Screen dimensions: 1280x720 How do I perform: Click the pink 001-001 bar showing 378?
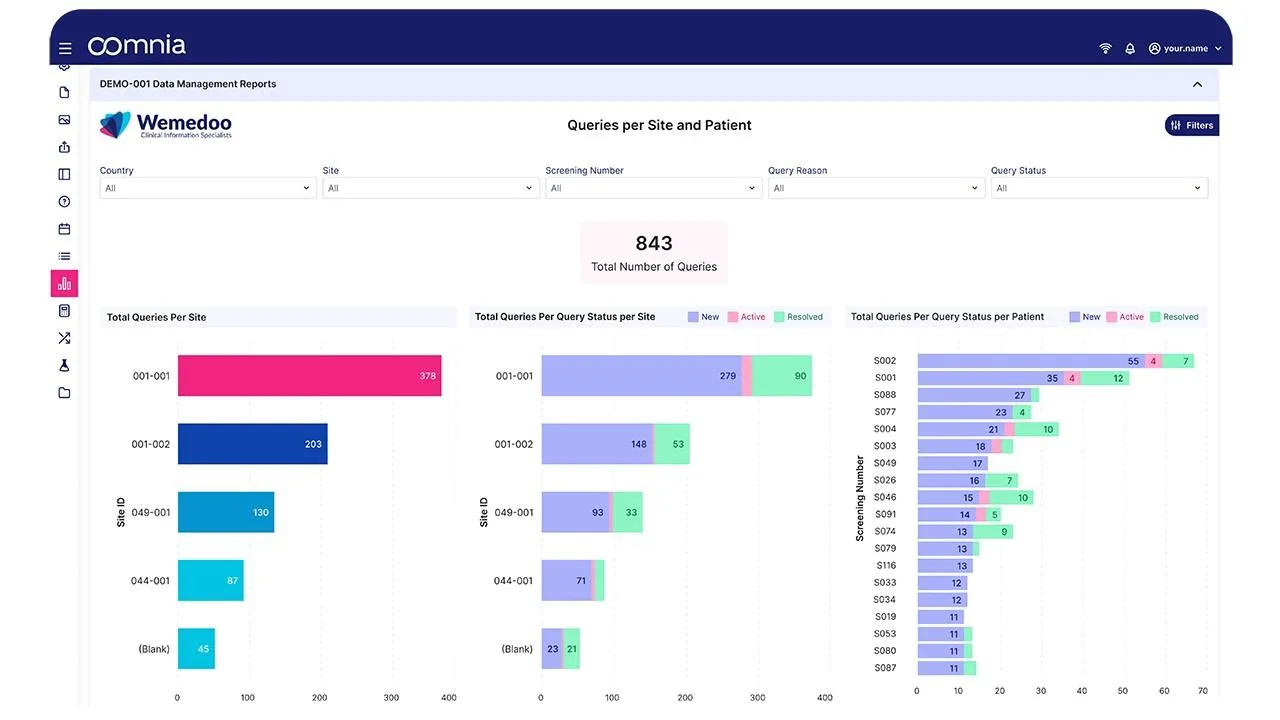(x=309, y=376)
